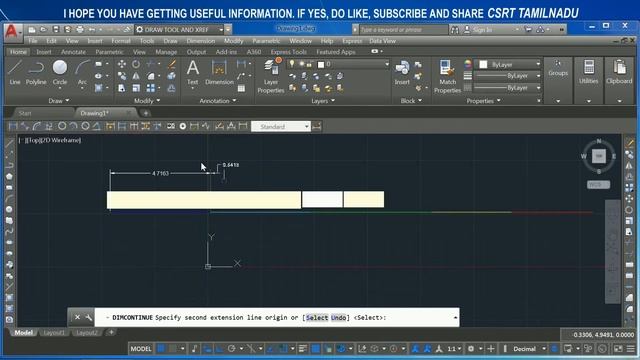Click the Move tool icon
This screenshot has width=640, height=360.
pyautogui.click(x=122, y=64)
